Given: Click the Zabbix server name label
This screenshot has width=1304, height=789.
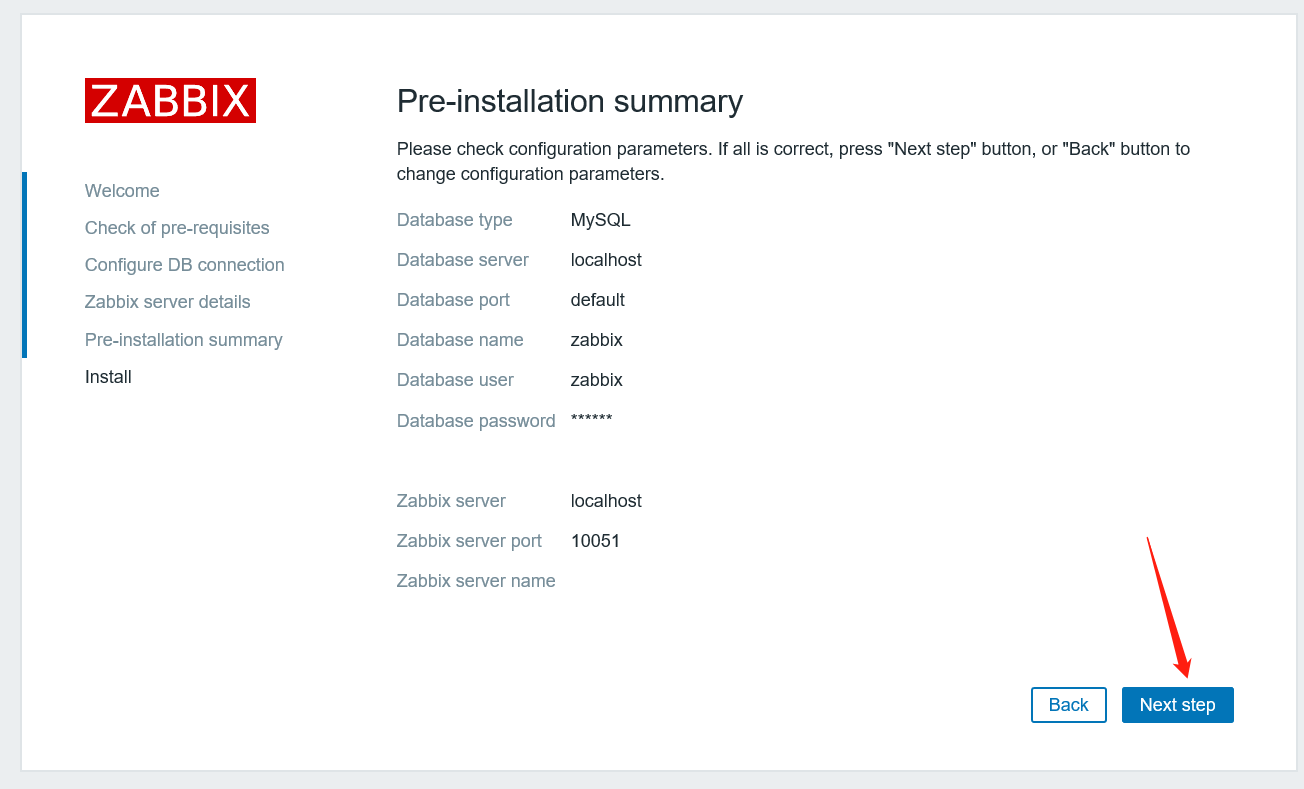Looking at the screenshot, I should click(x=475, y=581).
